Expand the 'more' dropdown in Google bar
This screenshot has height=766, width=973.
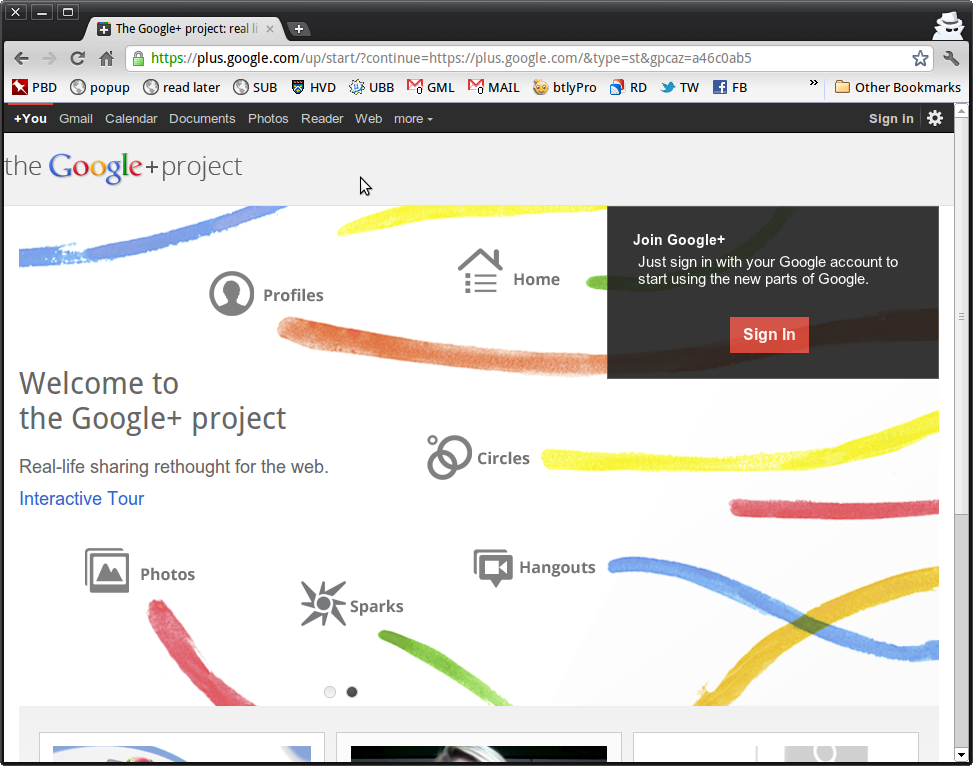[413, 119]
